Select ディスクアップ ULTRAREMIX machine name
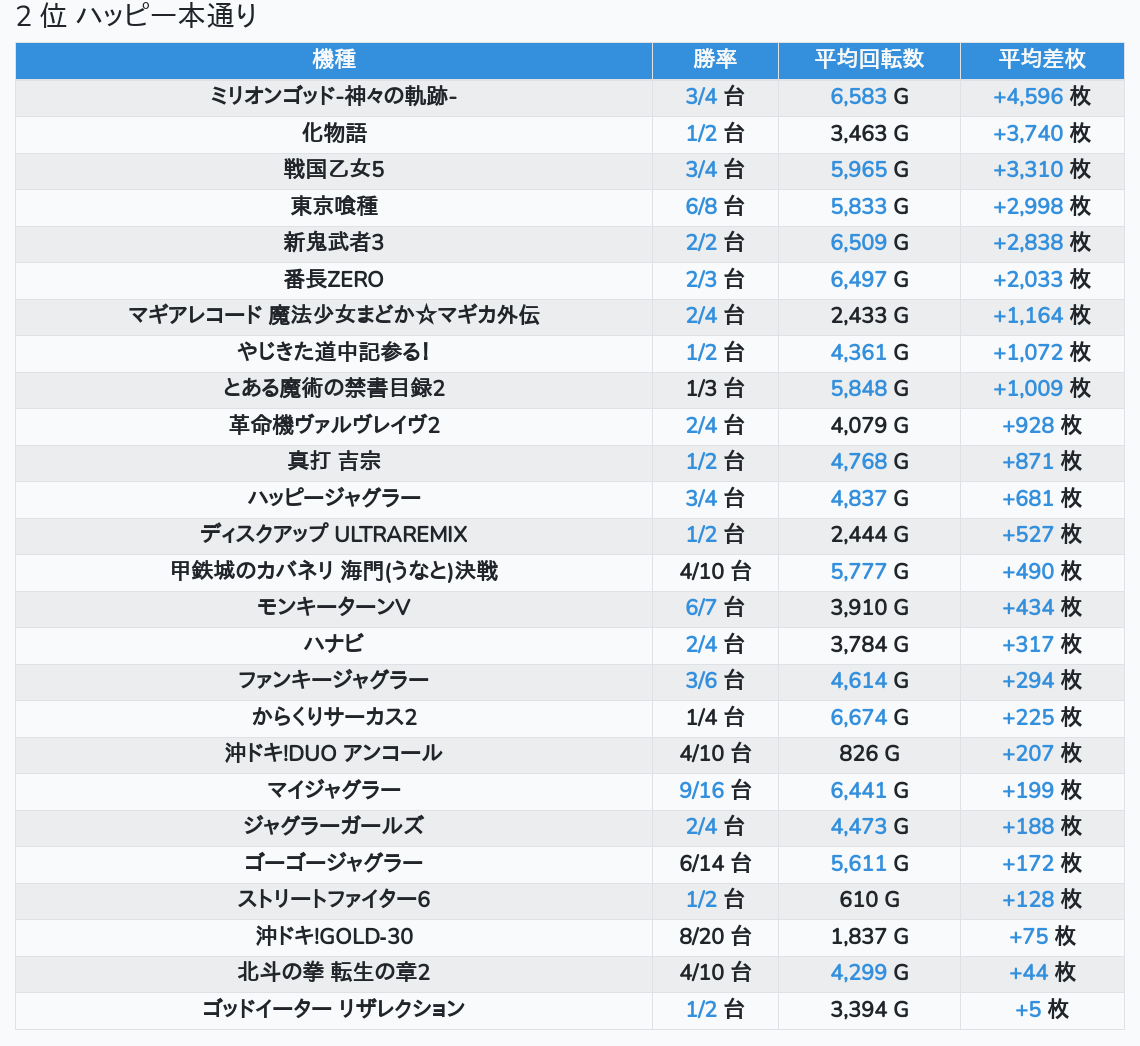1140x1046 pixels. pos(334,535)
